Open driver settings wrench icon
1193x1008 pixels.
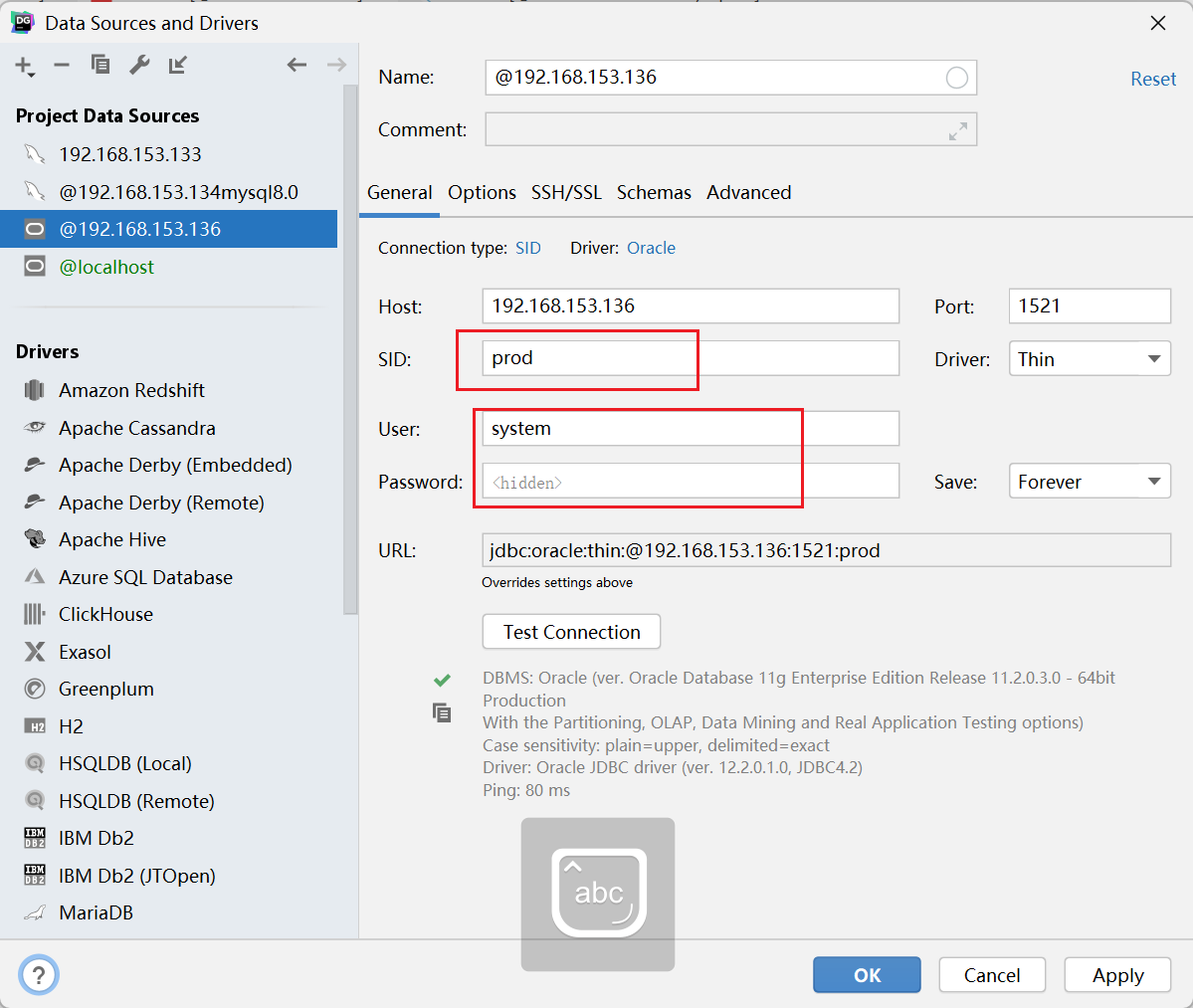[139, 66]
